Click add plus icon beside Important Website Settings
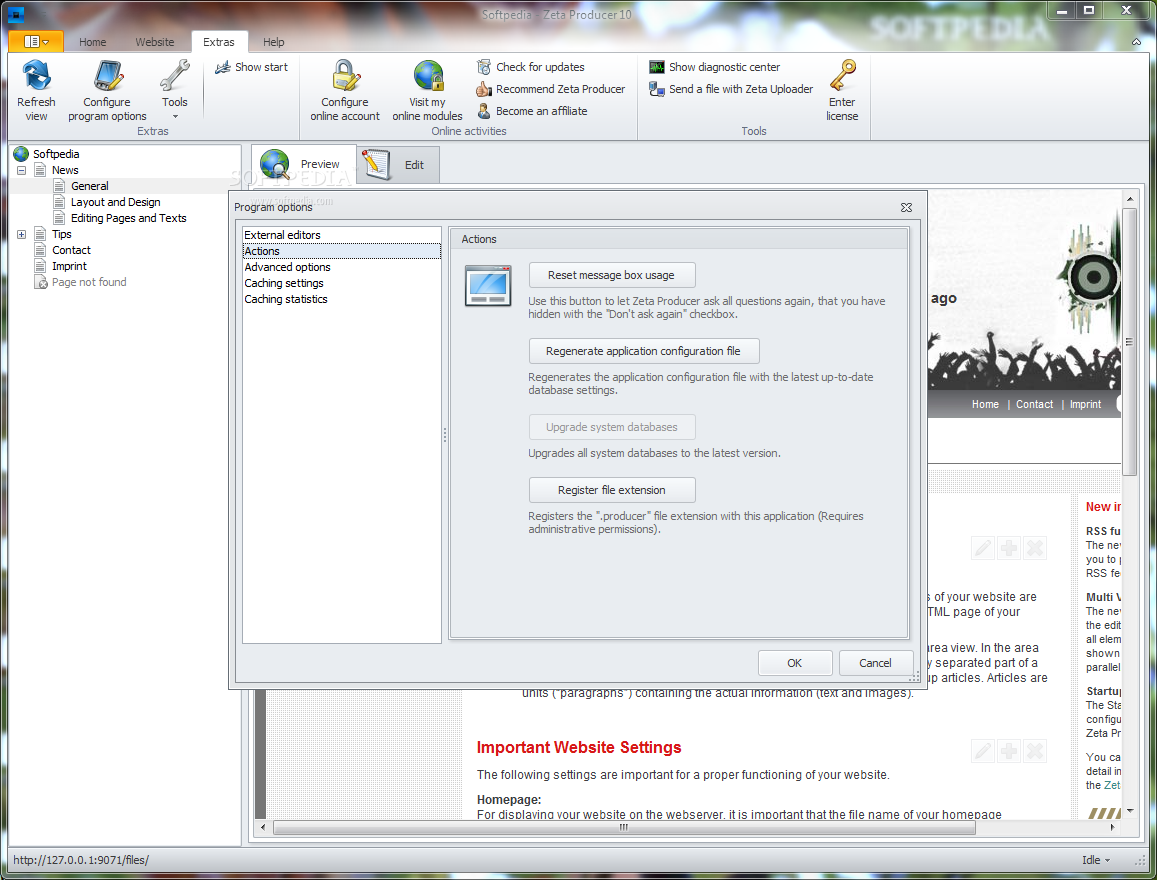 1009,752
